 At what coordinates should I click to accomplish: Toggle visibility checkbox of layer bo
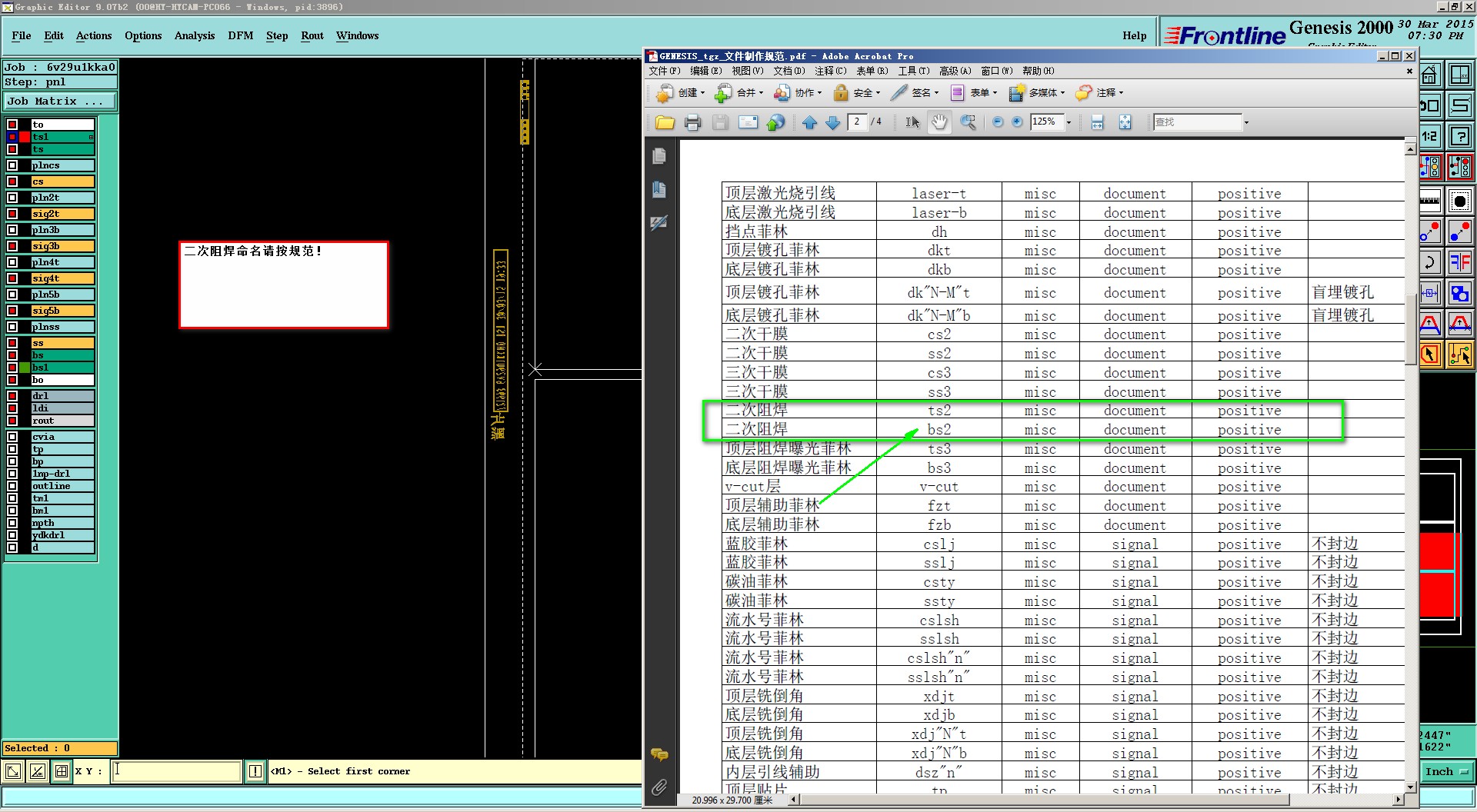12,380
